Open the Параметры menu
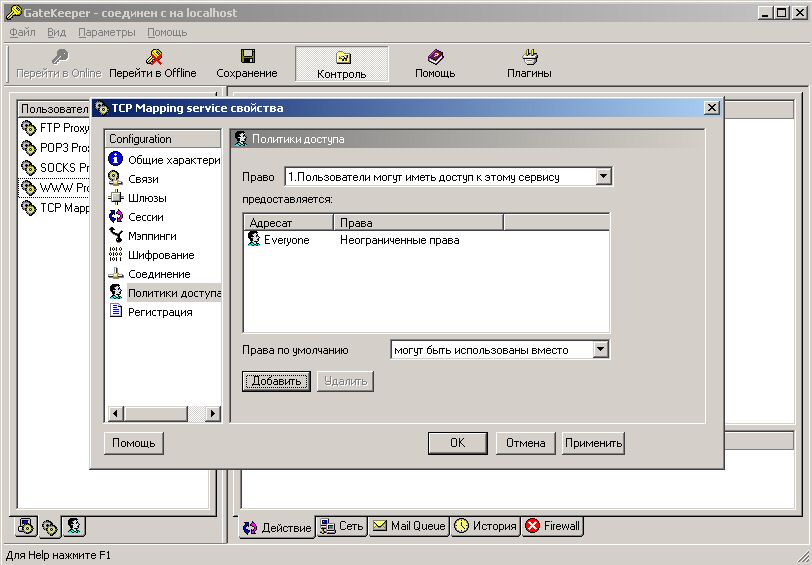 pyautogui.click(x=107, y=32)
